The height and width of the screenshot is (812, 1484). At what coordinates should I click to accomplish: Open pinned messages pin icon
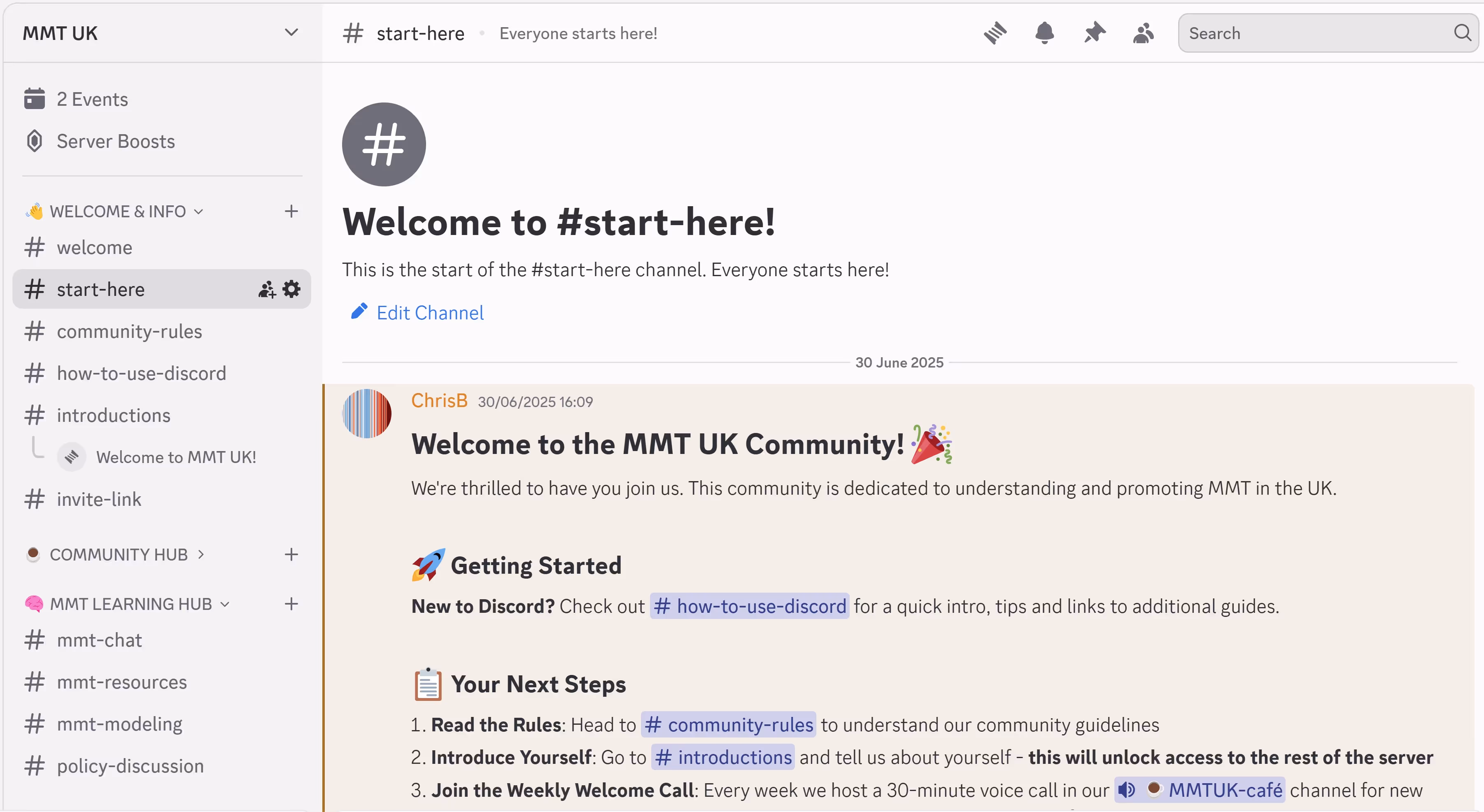[x=1094, y=33]
